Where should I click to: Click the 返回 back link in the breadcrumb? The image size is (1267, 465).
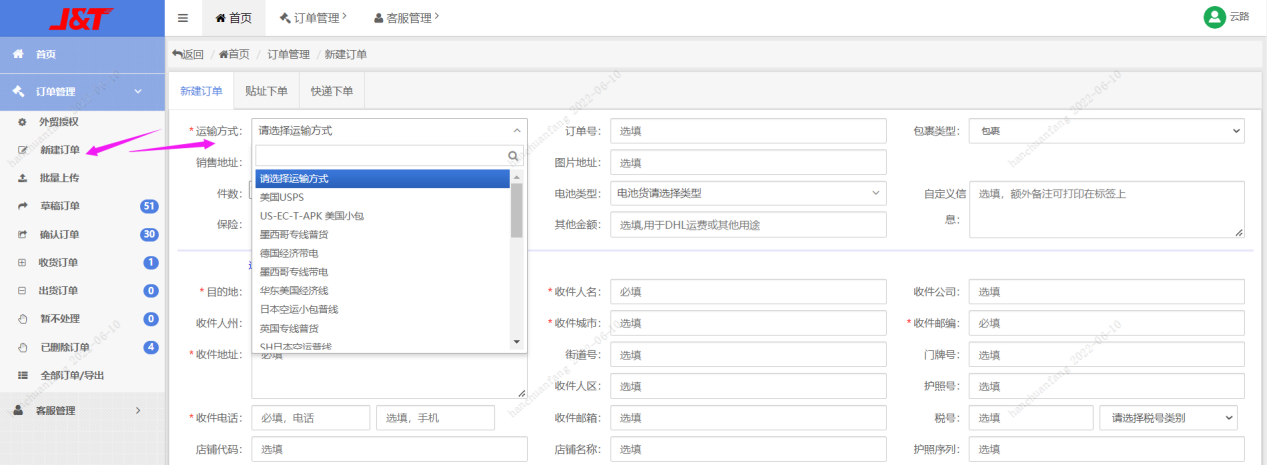click(x=188, y=55)
